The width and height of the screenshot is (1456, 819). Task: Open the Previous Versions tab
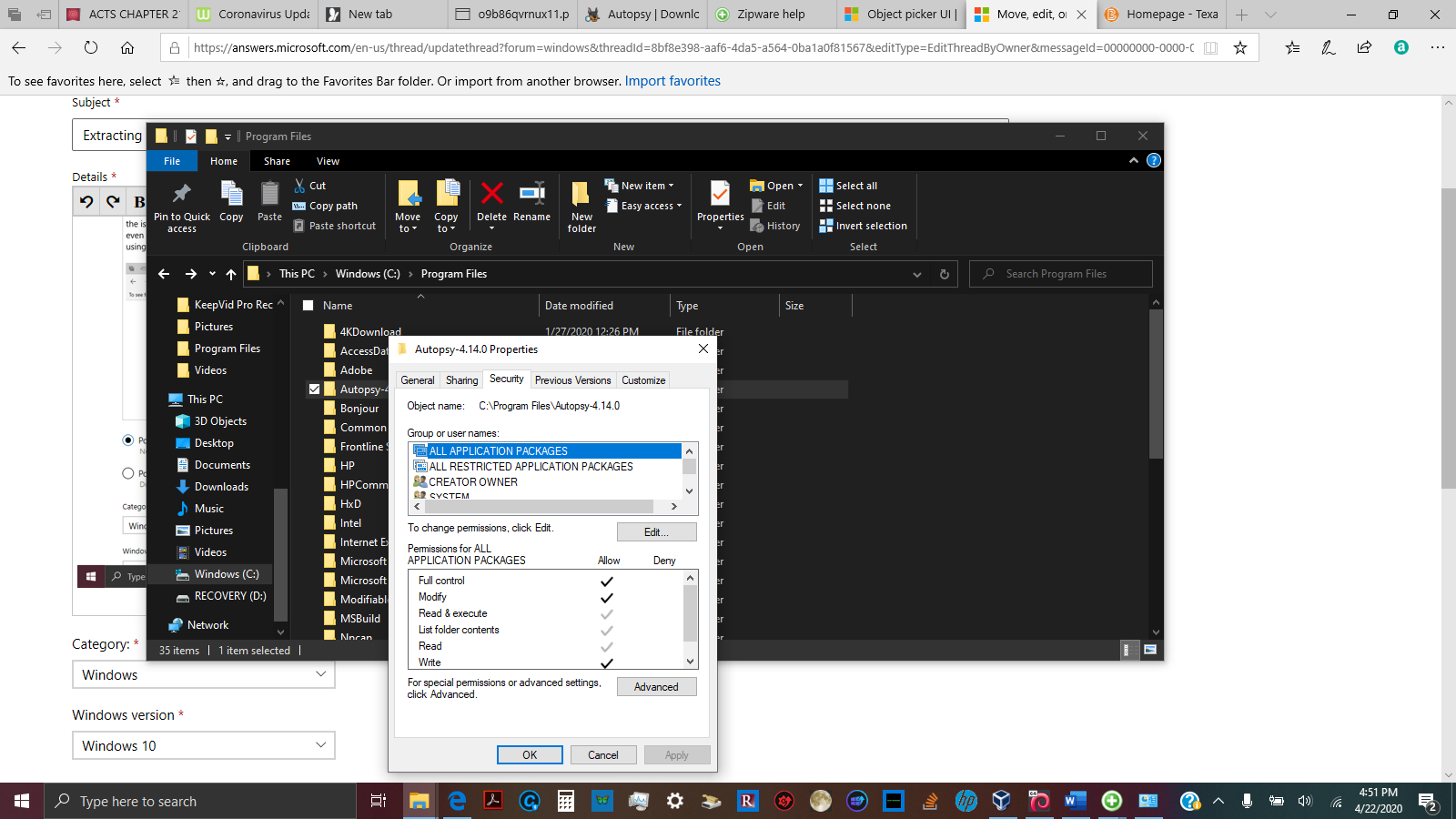coord(572,380)
